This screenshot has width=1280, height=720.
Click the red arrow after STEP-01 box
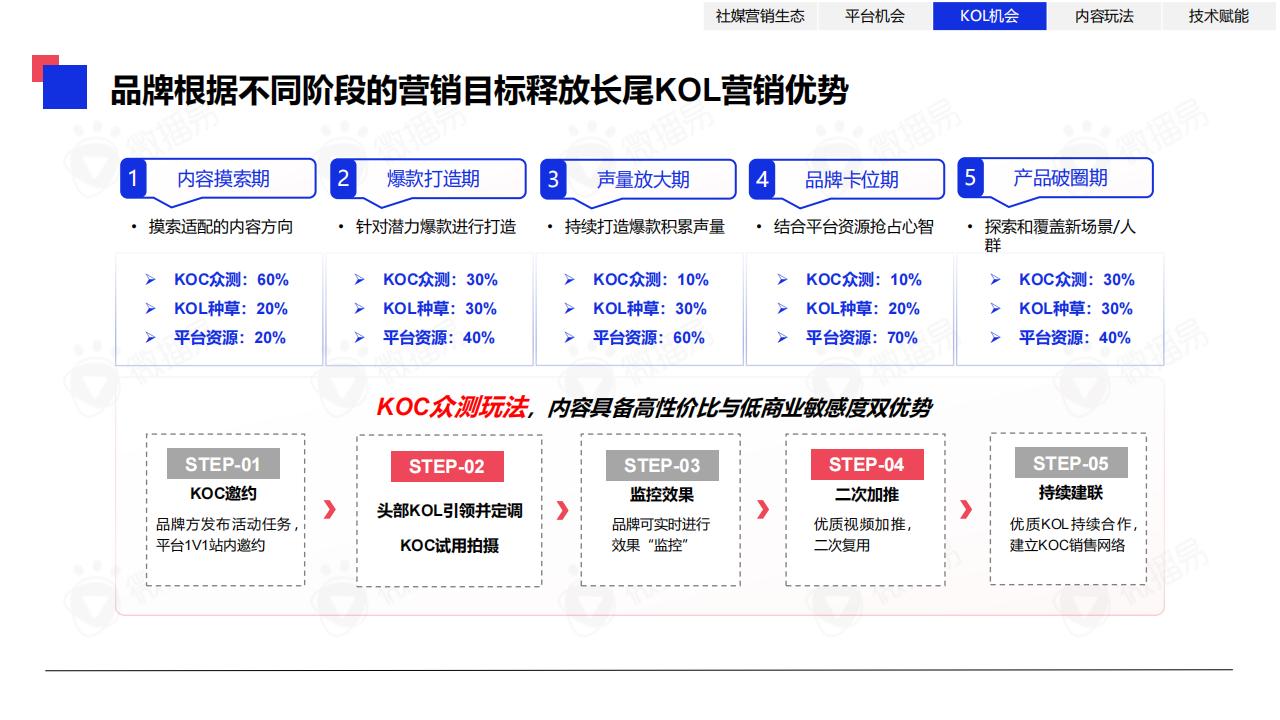[x=330, y=510]
